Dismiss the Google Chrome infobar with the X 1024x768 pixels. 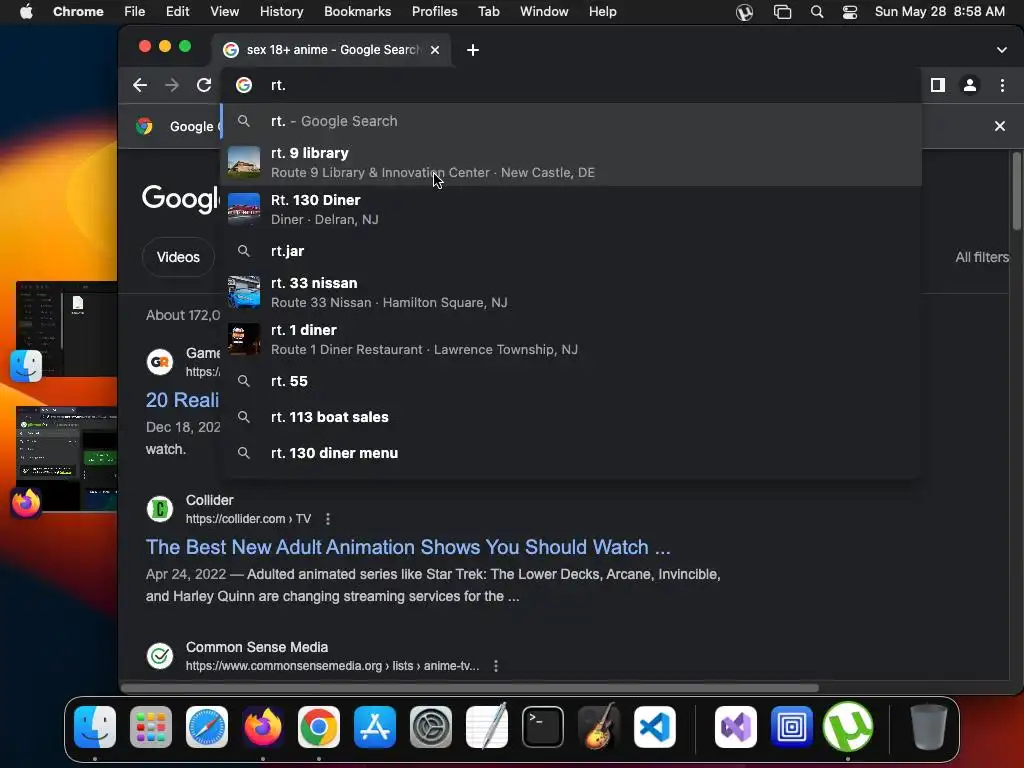1000,126
